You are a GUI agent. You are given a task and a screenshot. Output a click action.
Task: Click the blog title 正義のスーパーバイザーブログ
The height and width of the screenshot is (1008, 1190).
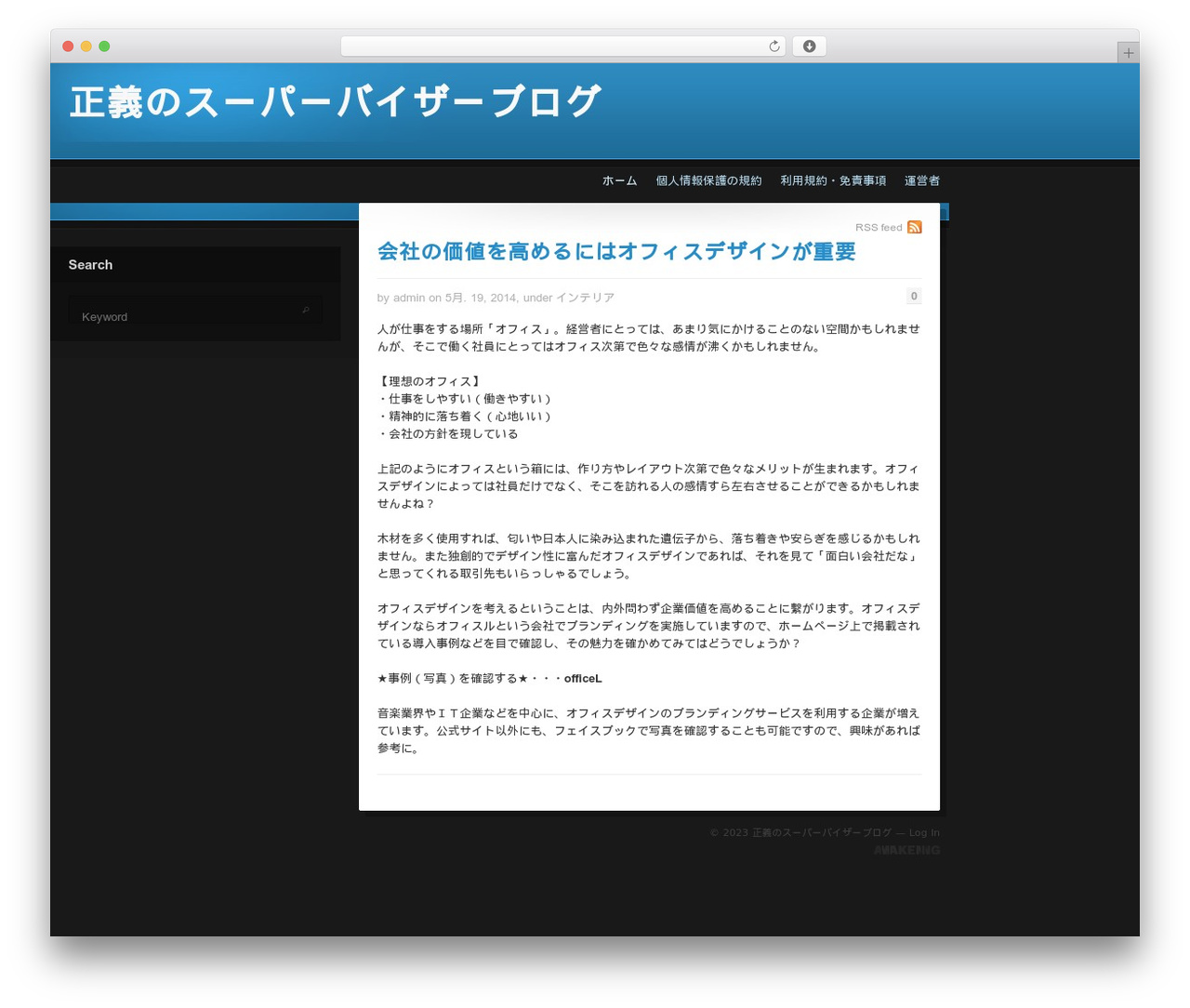click(x=336, y=102)
